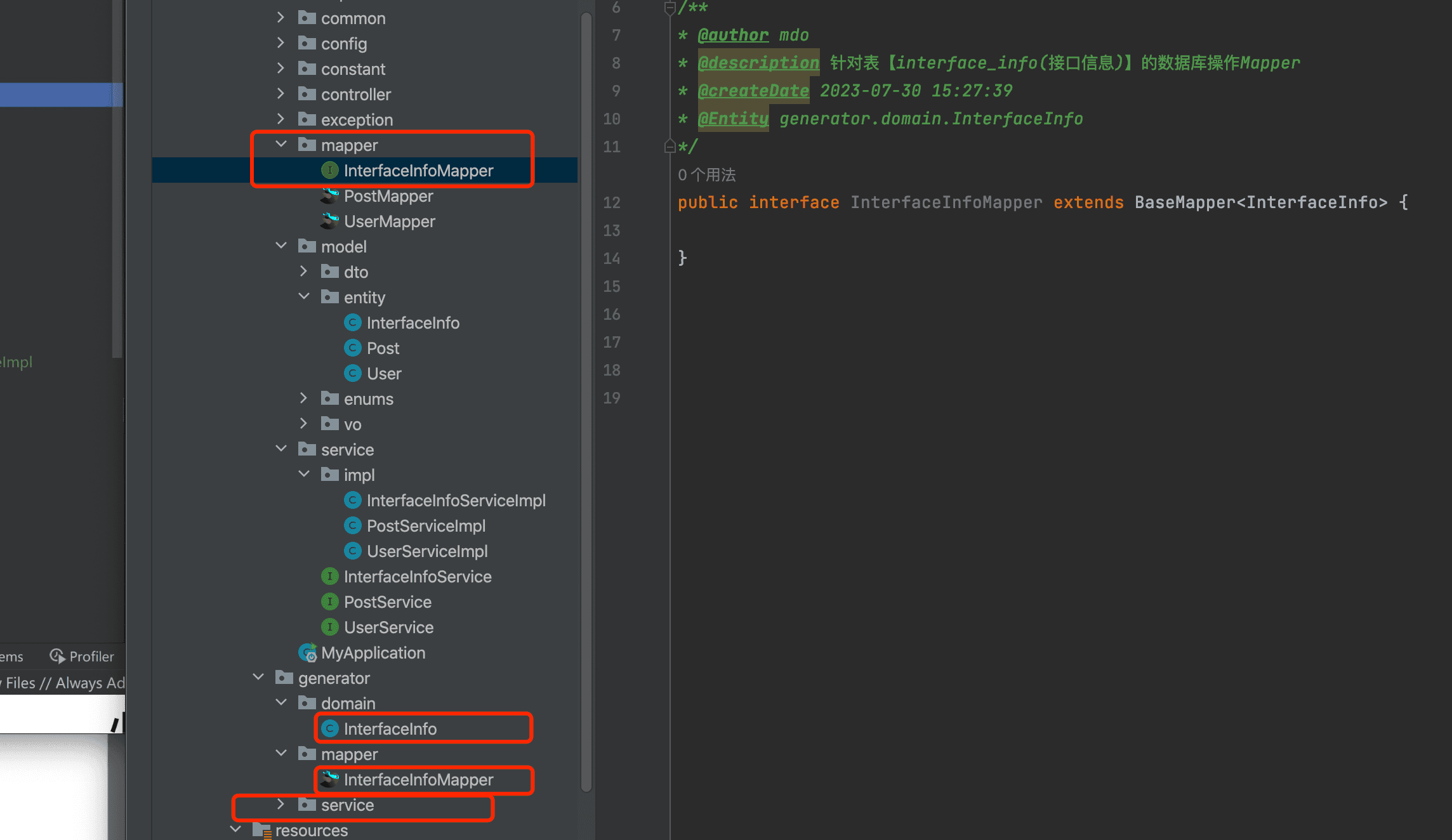Click the InterfaceInfoService interface icon
1452x840 pixels.
pos(329,576)
